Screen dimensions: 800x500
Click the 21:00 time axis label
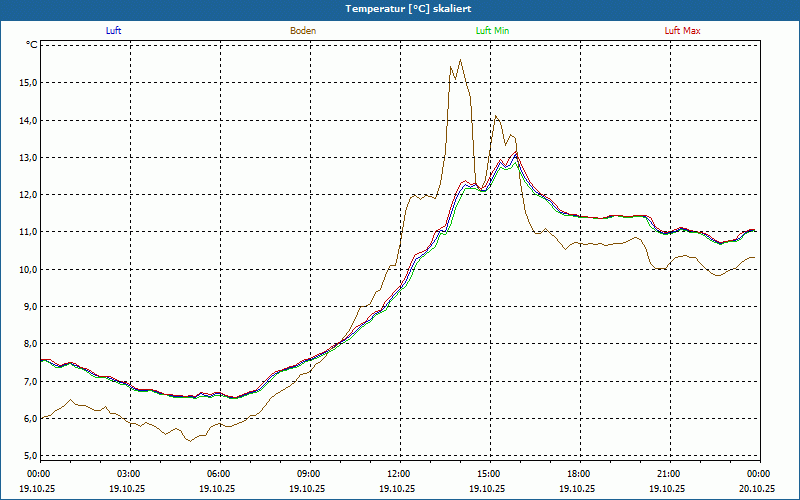coord(668,474)
